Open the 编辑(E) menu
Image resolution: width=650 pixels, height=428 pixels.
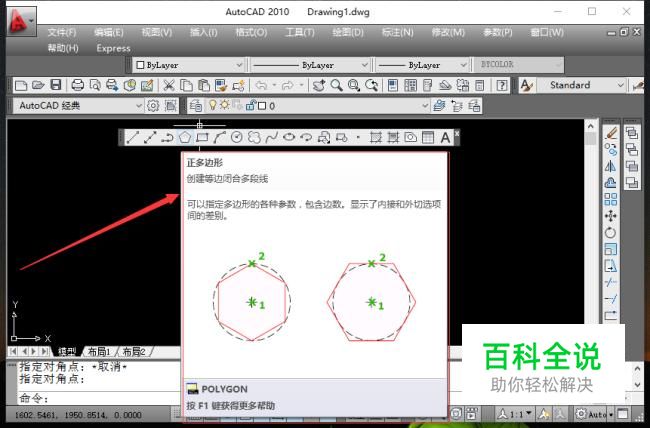(x=109, y=32)
